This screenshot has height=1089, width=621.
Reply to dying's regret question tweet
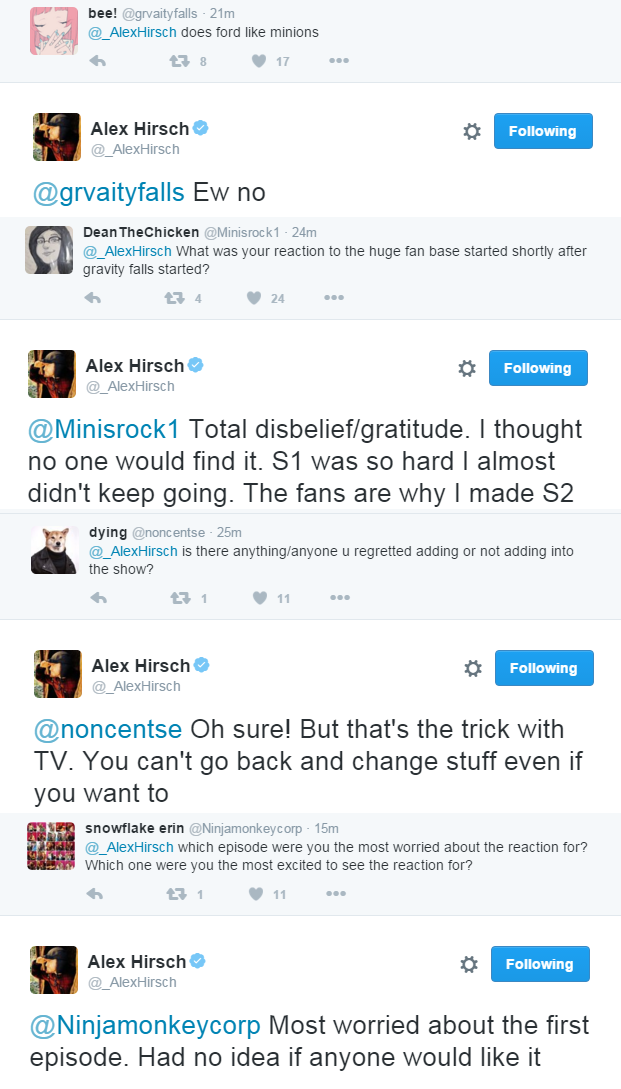click(x=97, y=598)
